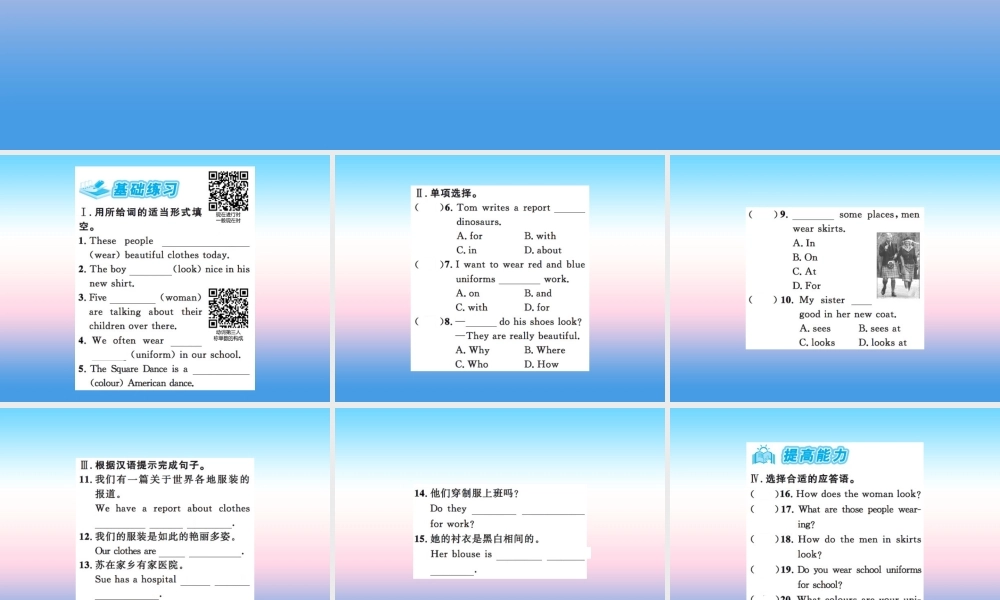Select option 'B. with' in question 6
1000x600 pixels.
click(x=540, y=236)
